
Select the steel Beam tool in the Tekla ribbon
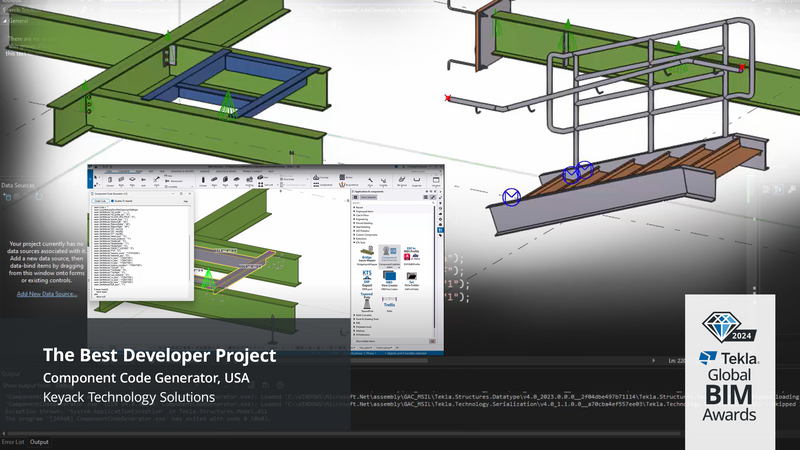click(121, 182)
